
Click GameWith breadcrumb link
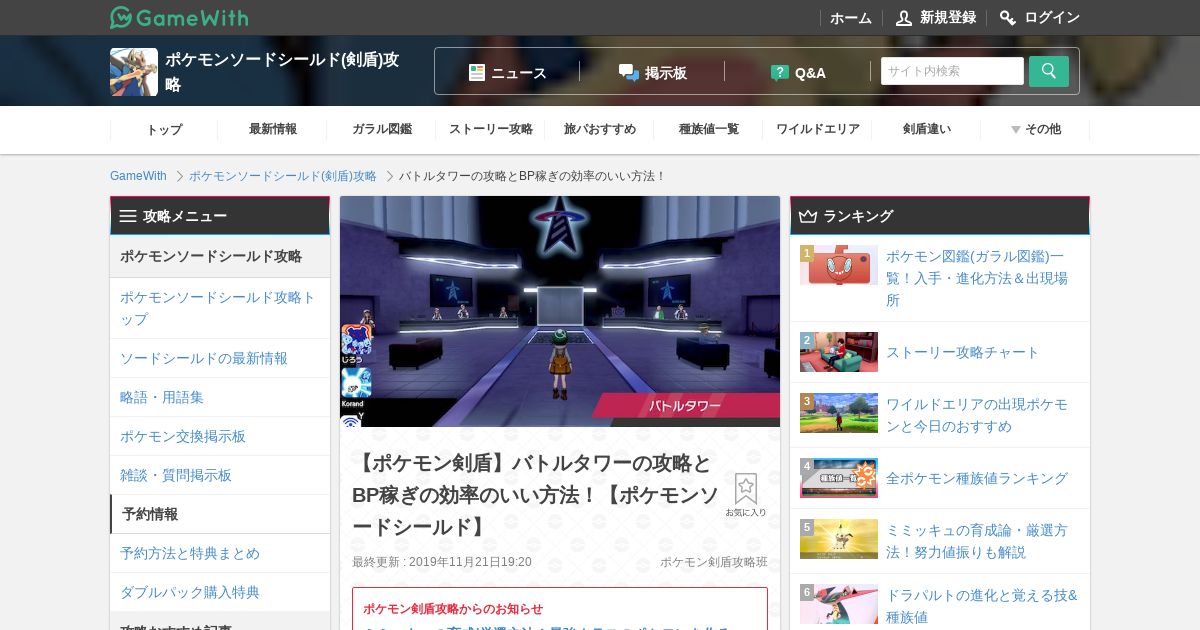[x=138, y=176]
